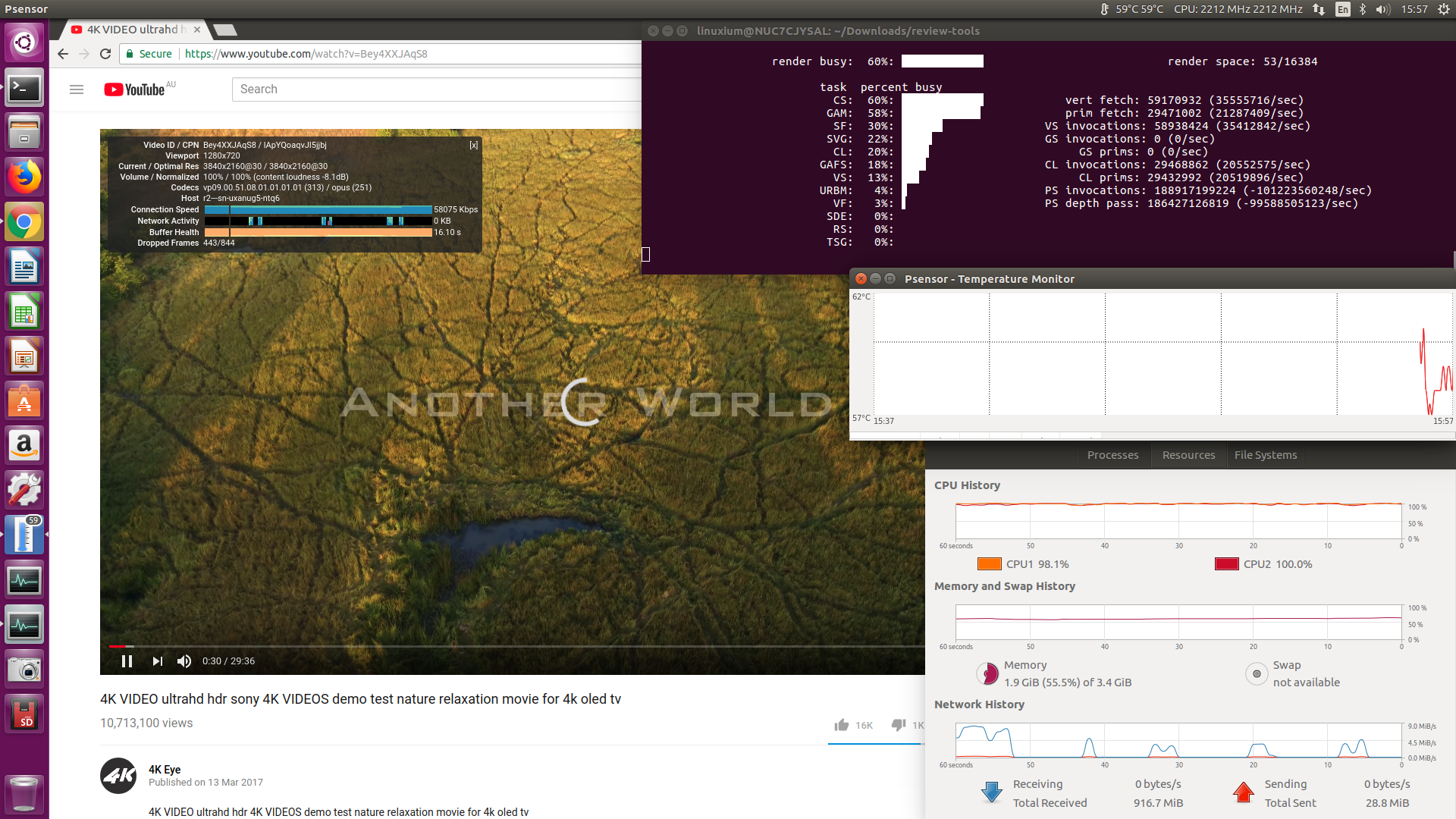The height and width of the screenshot is (819, 1456).
Task: Close the 4K VIDEO Chrome tab
Action: click(197, 30)
